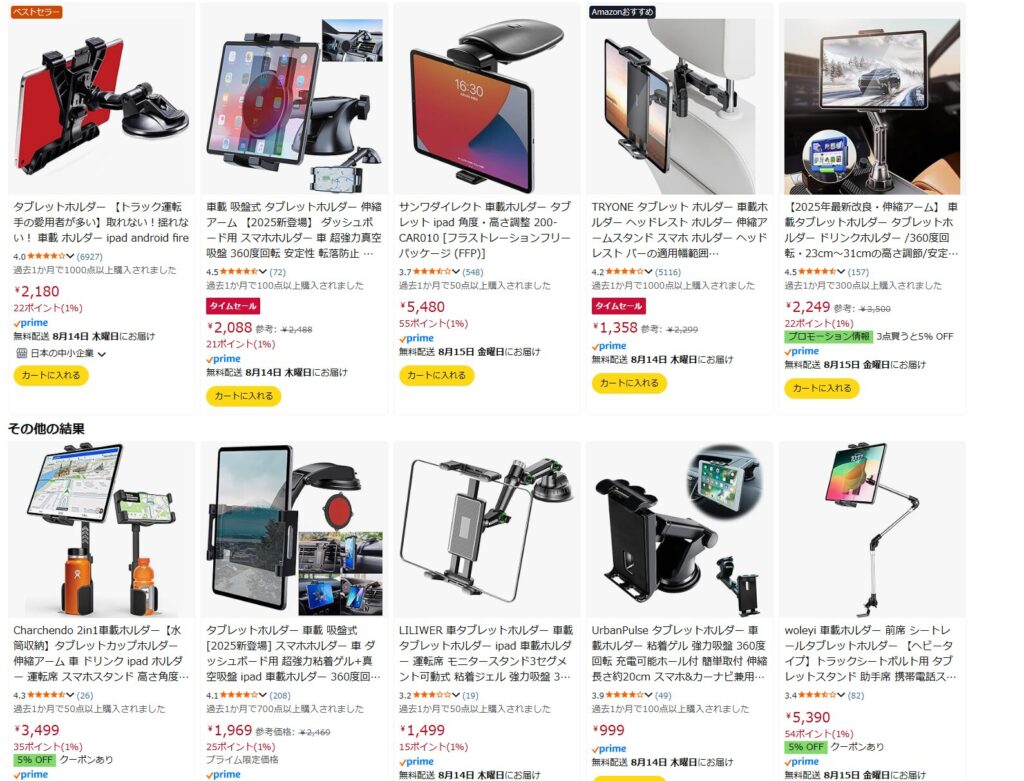Click the ベストセラー badge
Image resolution: width=1024 pixels, height=781 pixels.
pos(36,12)
